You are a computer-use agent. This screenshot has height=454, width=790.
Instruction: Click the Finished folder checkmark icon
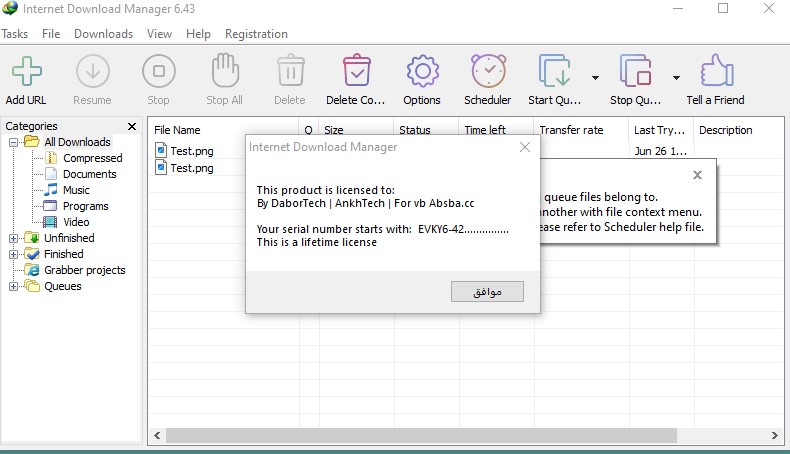(x=32, y=253)
